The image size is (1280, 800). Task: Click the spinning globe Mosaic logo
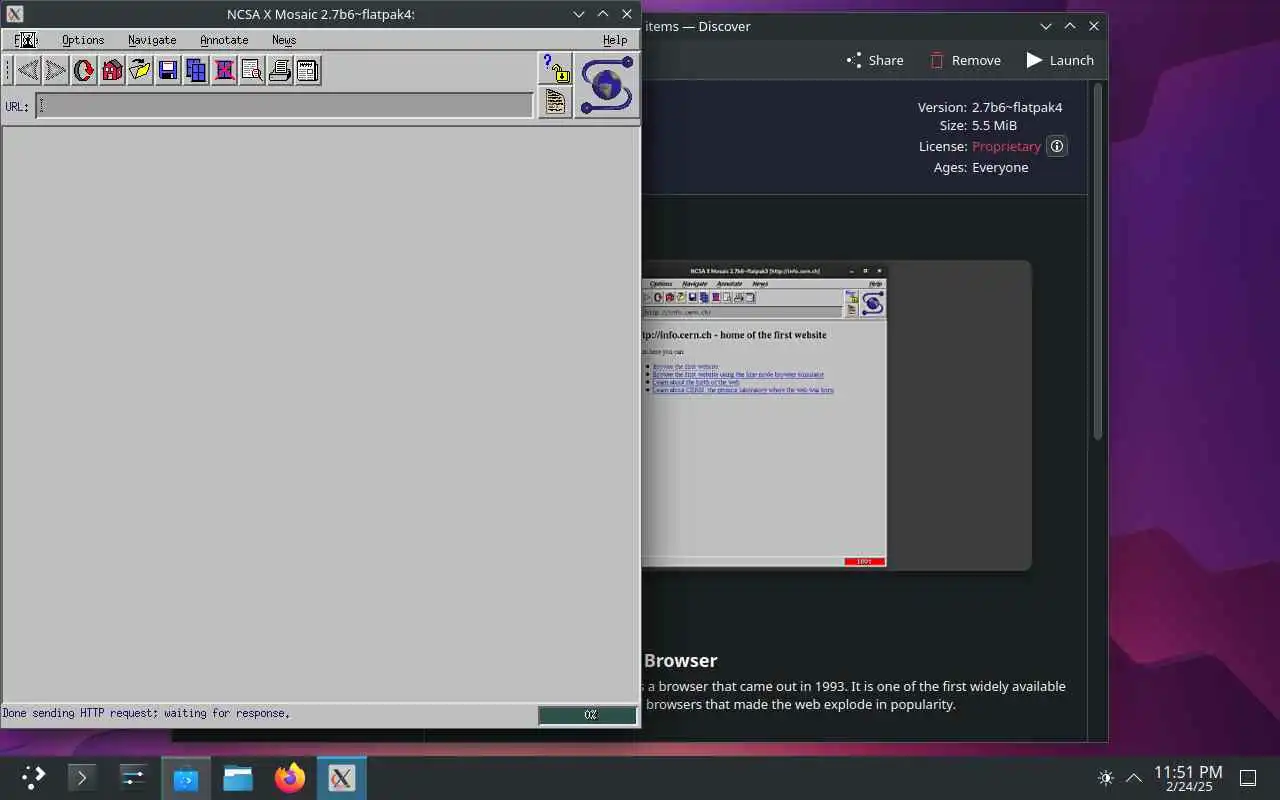pos(607,86)
